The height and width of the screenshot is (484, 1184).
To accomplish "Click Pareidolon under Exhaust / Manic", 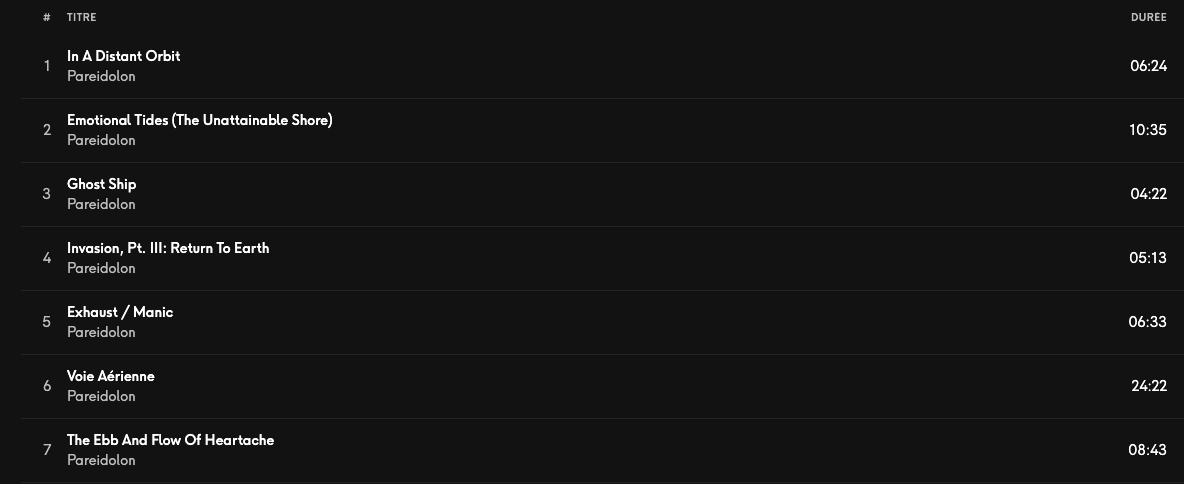I will click(101, 332).
